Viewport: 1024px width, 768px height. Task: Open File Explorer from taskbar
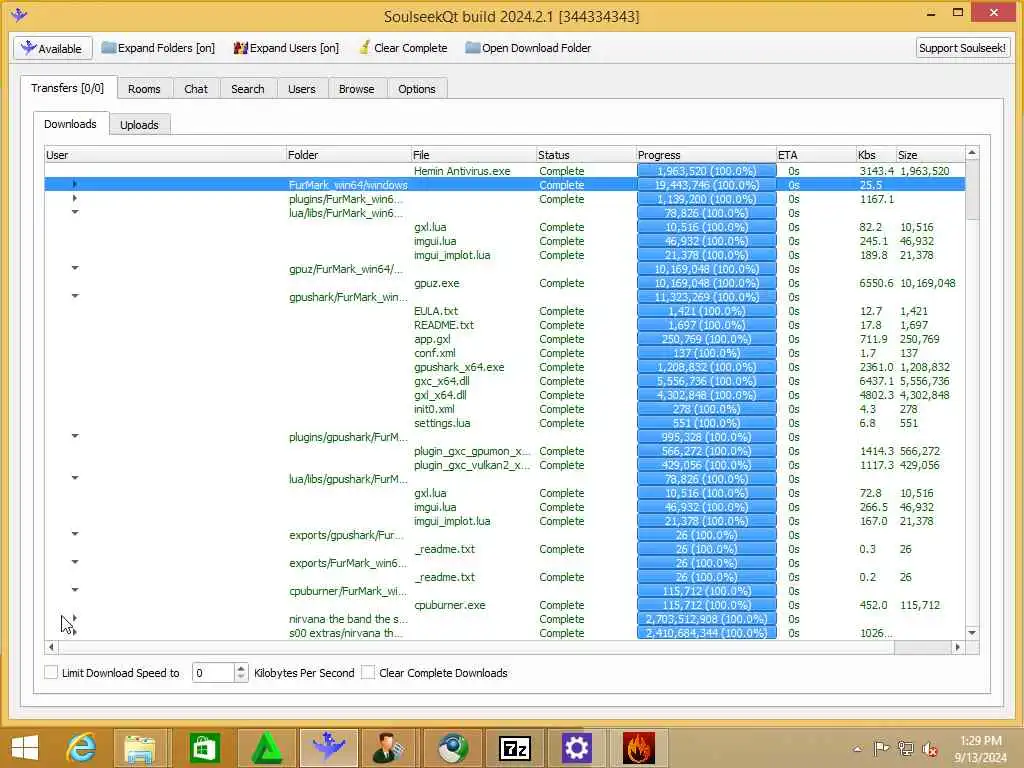[x=140, y=748]
